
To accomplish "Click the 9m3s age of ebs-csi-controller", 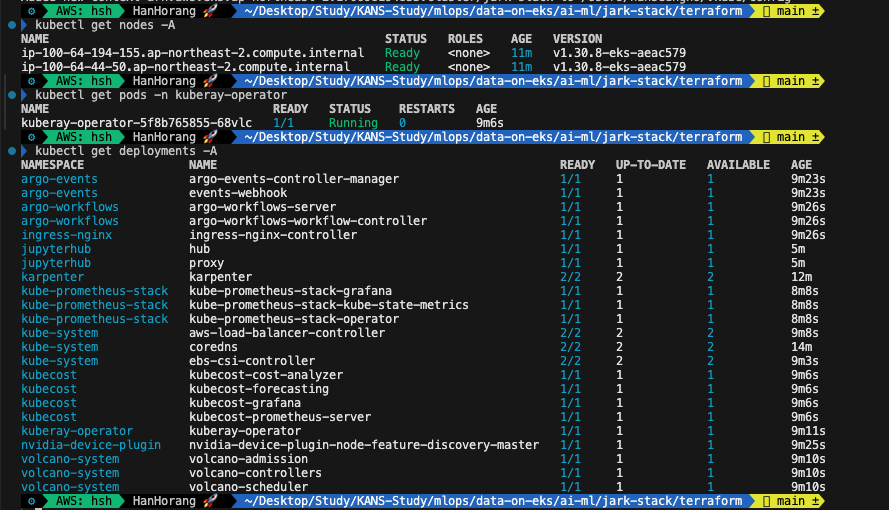I will click(805, 361).
